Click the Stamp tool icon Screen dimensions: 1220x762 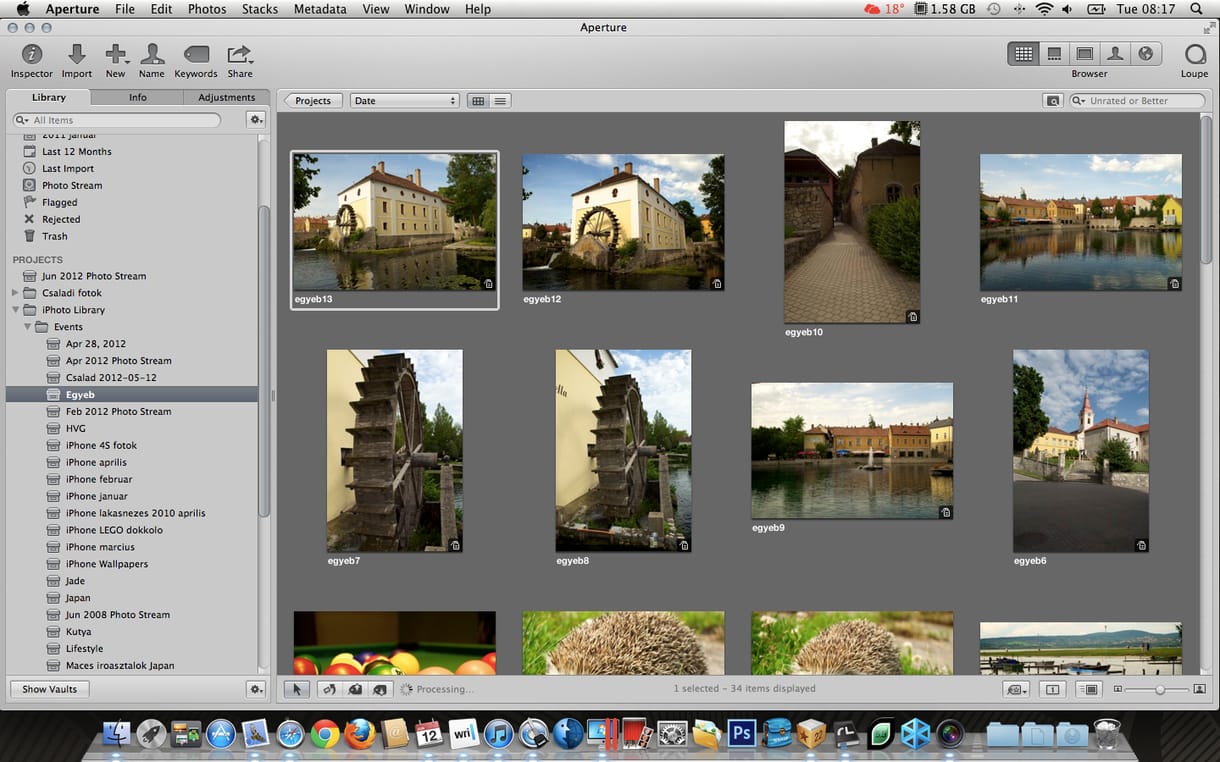[379, 689]
